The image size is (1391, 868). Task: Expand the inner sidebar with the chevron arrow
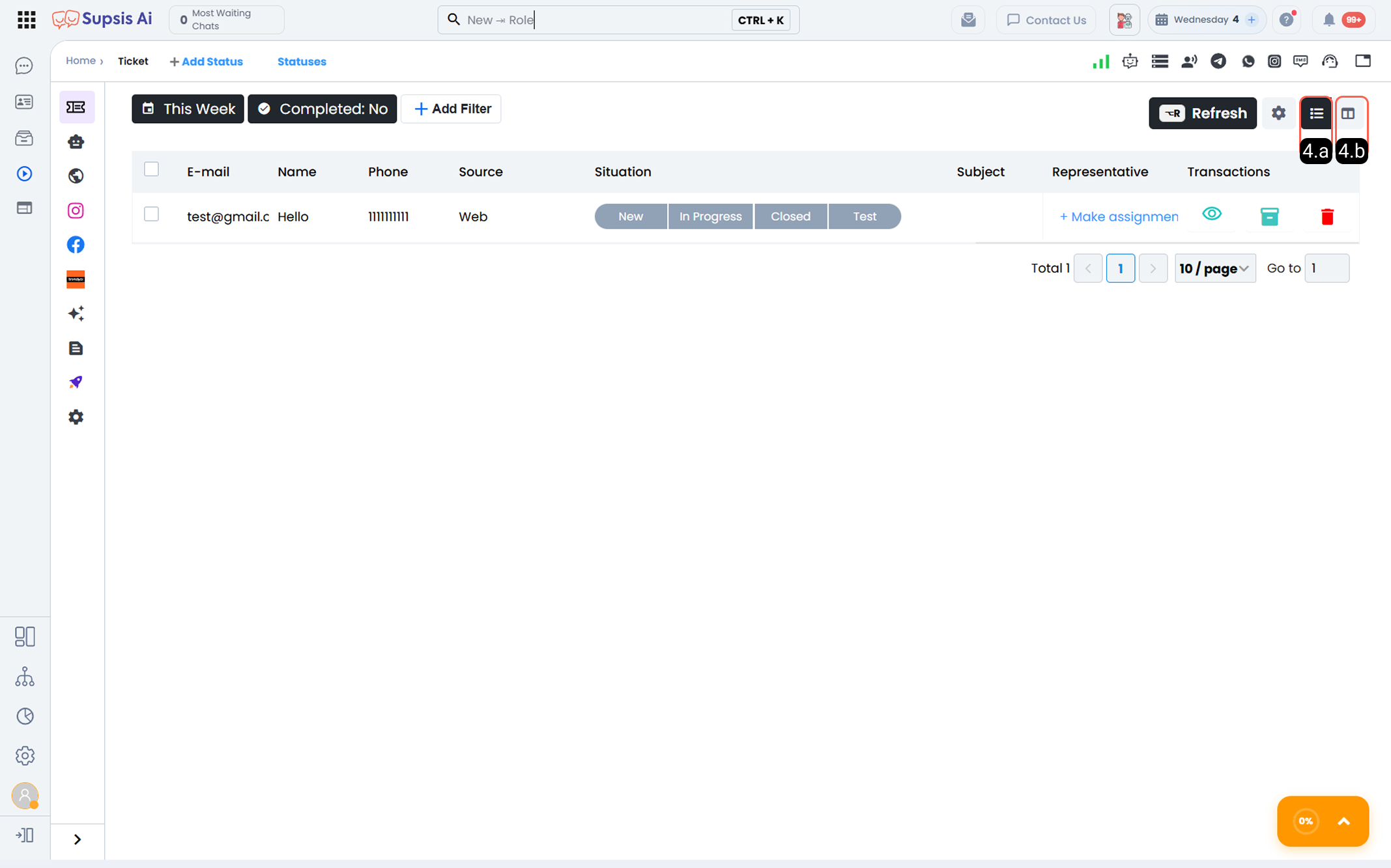click(78, 839)
